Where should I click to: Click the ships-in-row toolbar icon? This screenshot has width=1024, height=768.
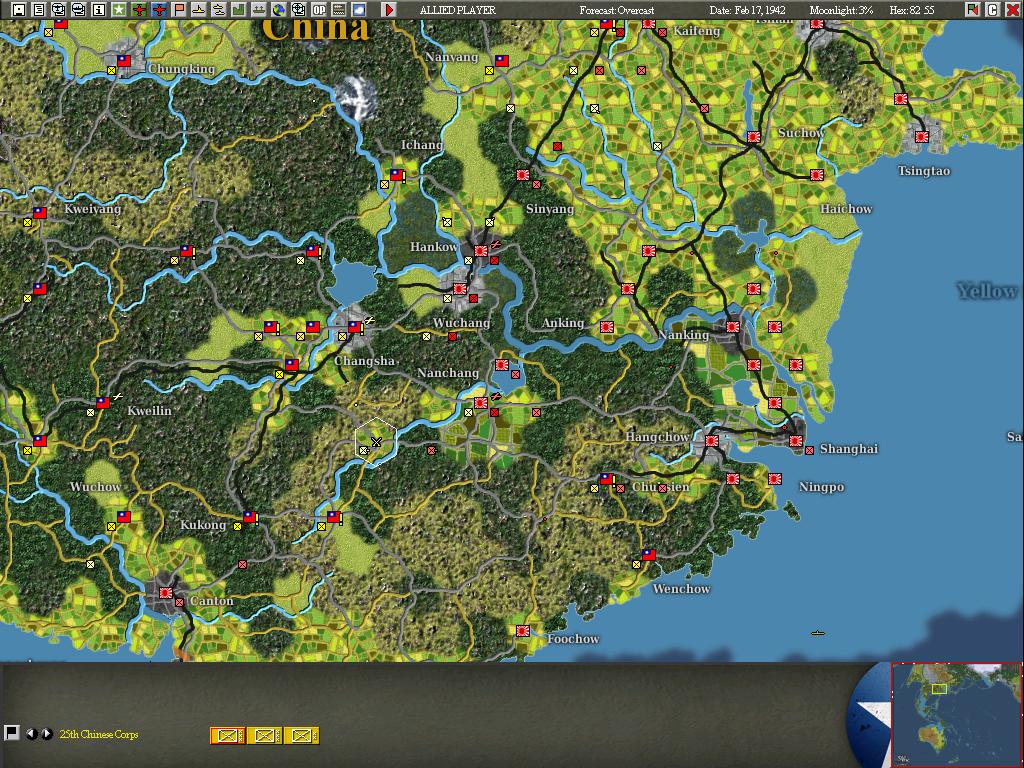pos(259,9)
